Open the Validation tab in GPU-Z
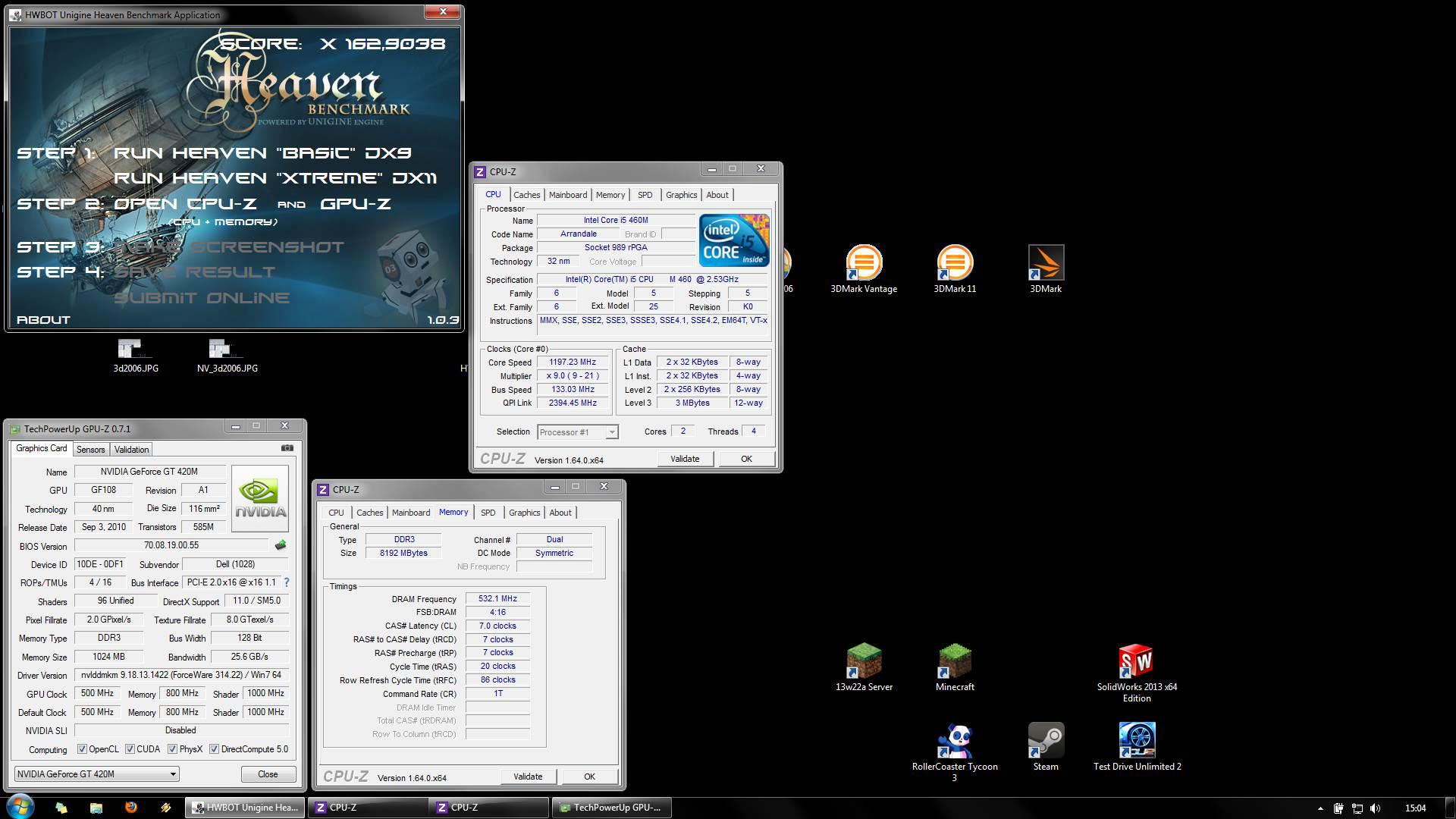1456x819 pixels. (131, 450)
